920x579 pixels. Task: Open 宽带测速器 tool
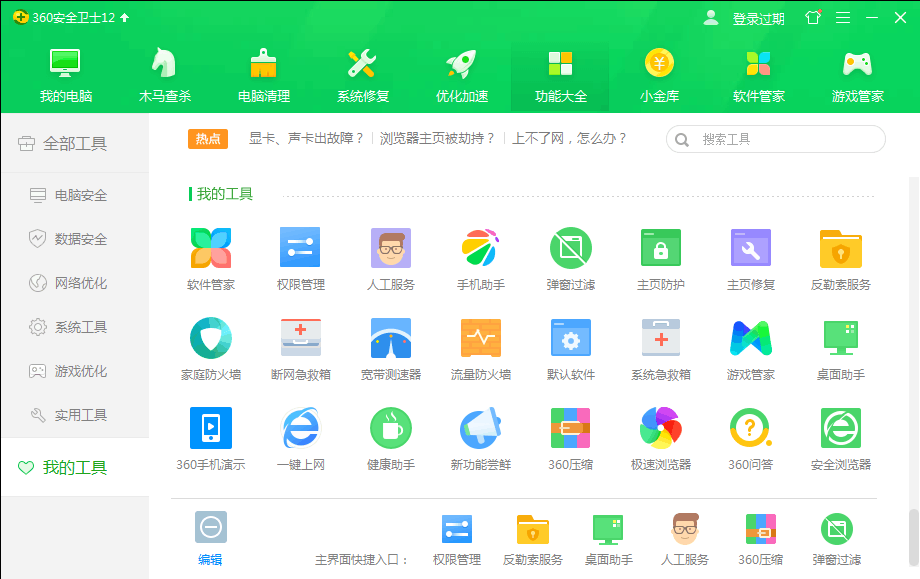[x=391, y=338]
